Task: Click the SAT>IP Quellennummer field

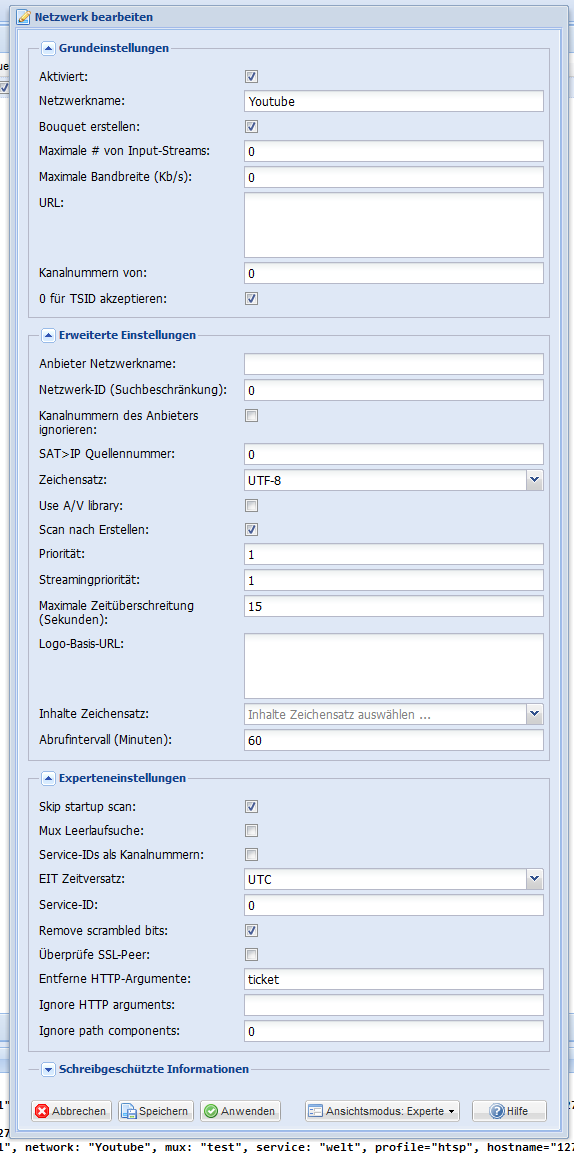Action: pos(393,454)
